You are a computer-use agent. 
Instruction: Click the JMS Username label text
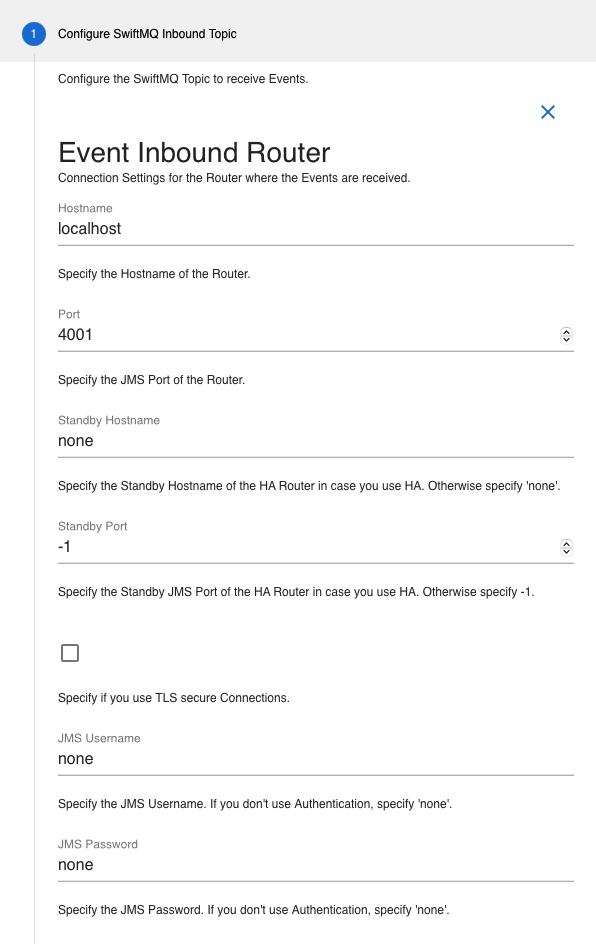click(x=99, y=738)
